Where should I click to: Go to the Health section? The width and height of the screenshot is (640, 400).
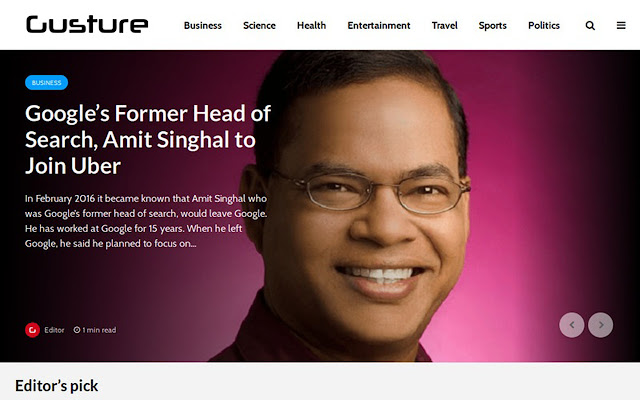click(x=311, y=26)
